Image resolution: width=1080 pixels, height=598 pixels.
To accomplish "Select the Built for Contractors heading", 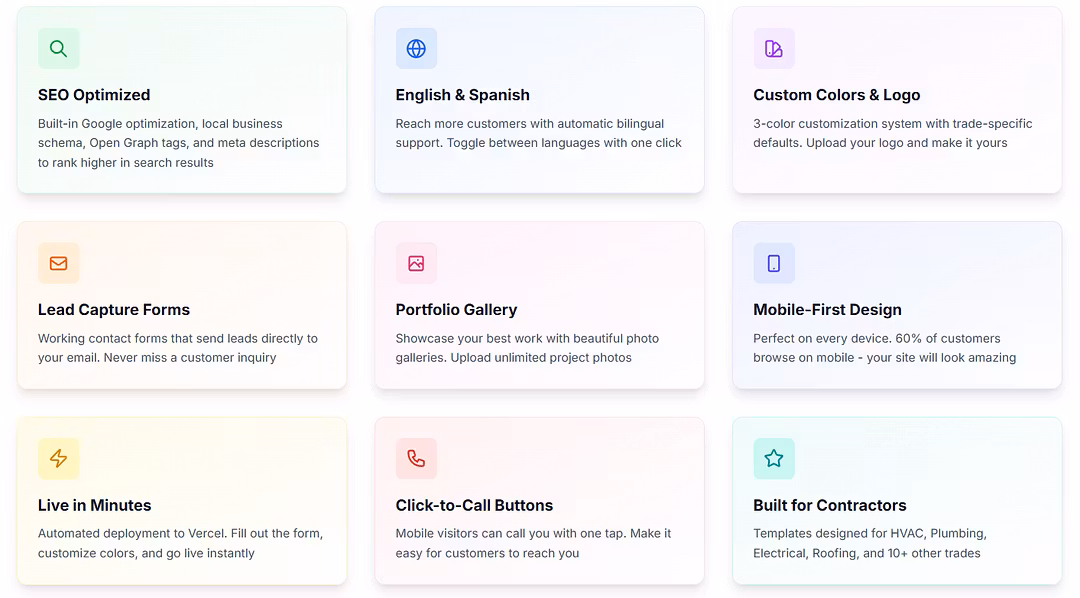I will point(829,505).
